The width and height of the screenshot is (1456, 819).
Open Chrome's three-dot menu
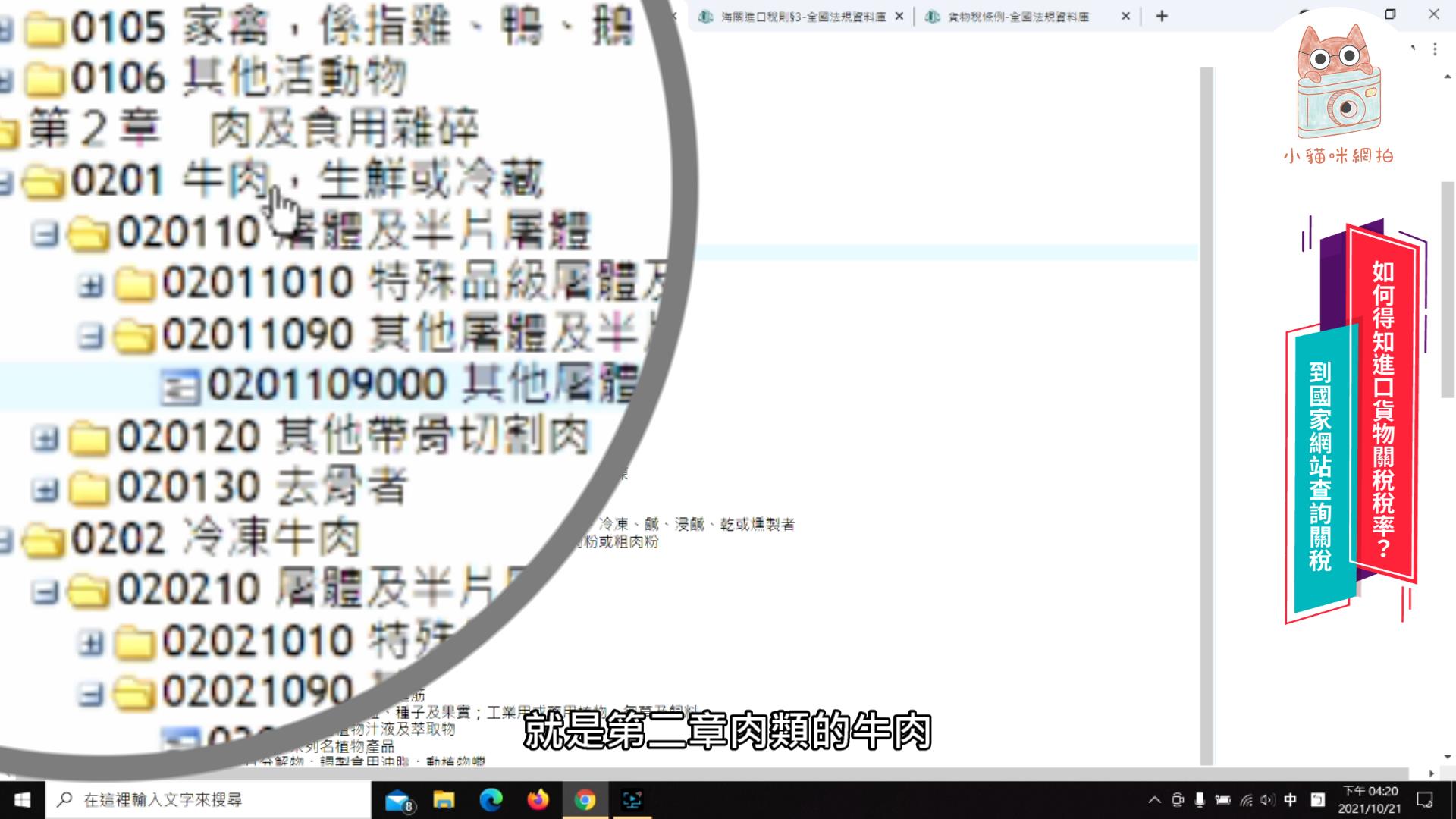1435,49
